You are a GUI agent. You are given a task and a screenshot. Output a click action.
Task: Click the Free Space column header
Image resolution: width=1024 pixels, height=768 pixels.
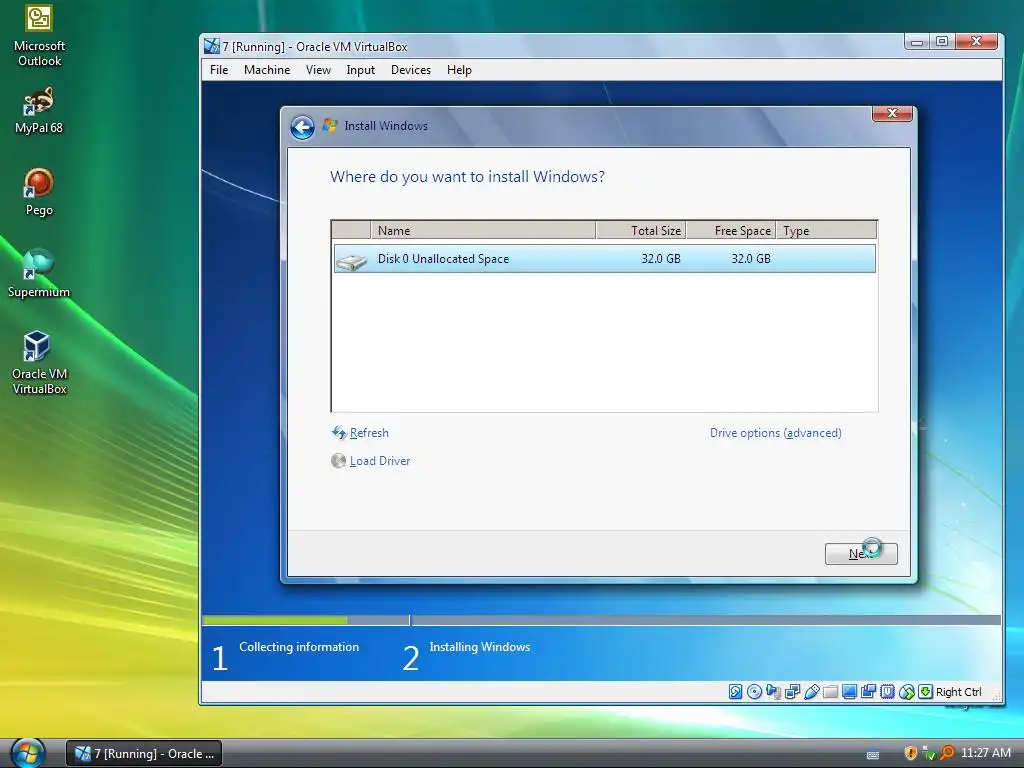click(731, 231)
